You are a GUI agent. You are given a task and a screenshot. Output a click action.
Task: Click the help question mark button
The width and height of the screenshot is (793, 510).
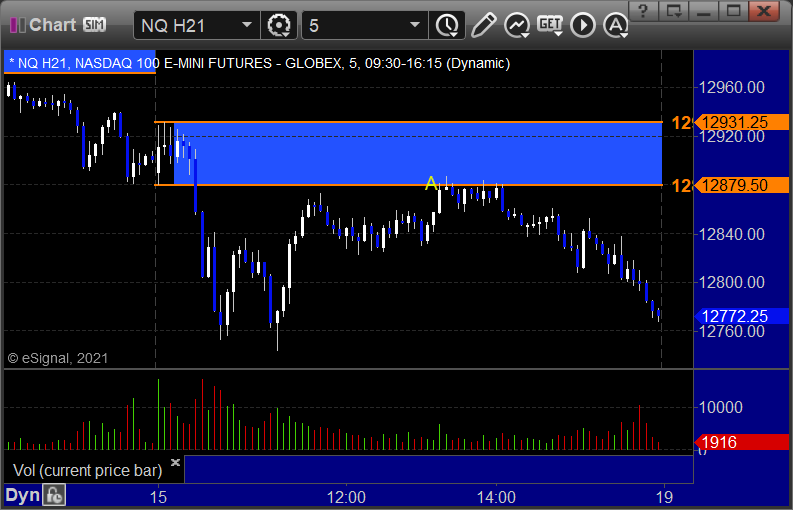643,10
